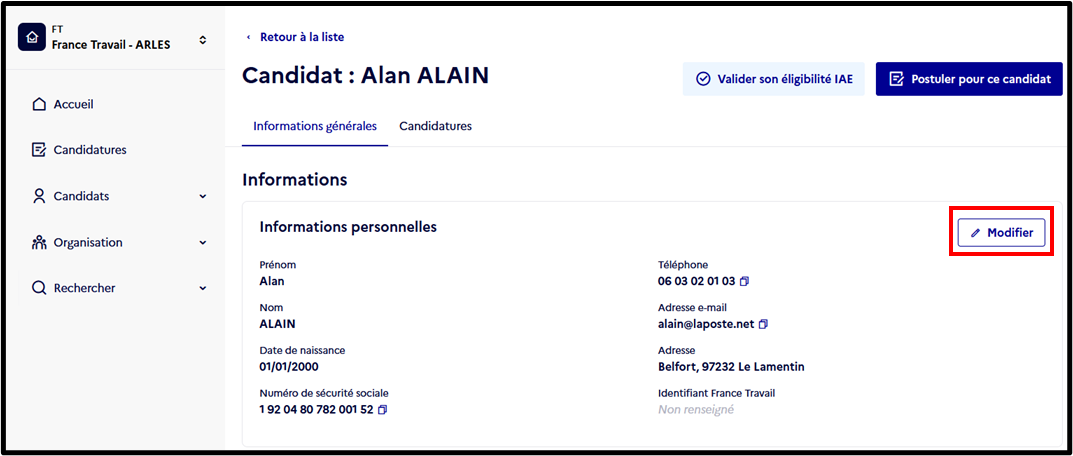The width and height of the screenshot is (1073, 456).
Task: Click Valider son éligibilité IAE
Action: tap(774, 79)
